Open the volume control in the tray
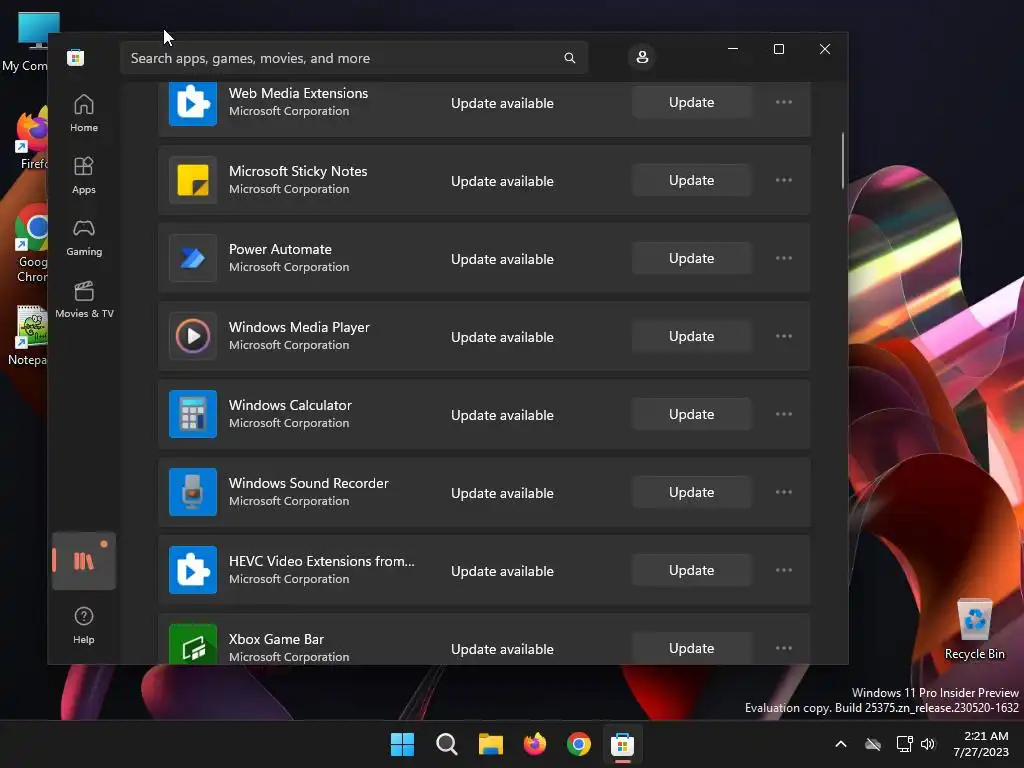The image size is (1024, 768). [928, 744]
